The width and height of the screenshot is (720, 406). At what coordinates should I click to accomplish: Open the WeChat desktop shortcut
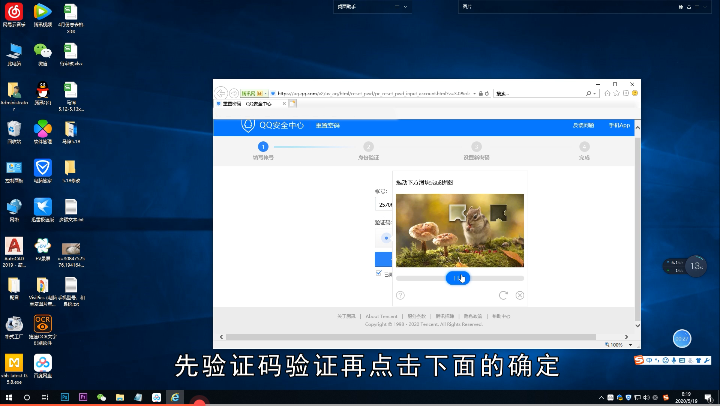(42, 51)
